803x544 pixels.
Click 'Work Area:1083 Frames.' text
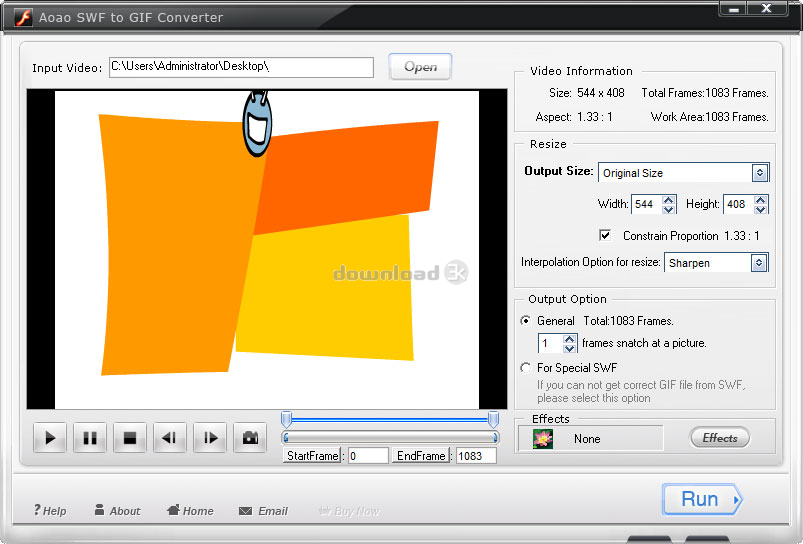pyautogui.click(x=709, y=117)
